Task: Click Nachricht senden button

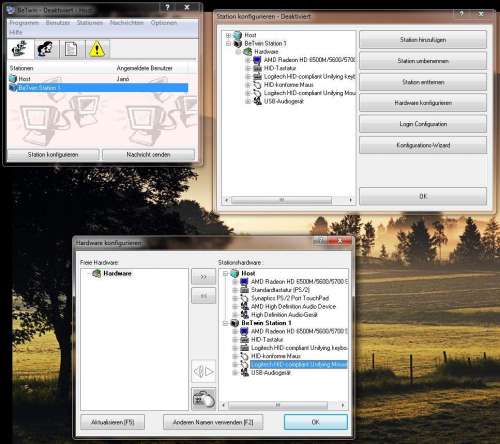Action: click(148, 155)
